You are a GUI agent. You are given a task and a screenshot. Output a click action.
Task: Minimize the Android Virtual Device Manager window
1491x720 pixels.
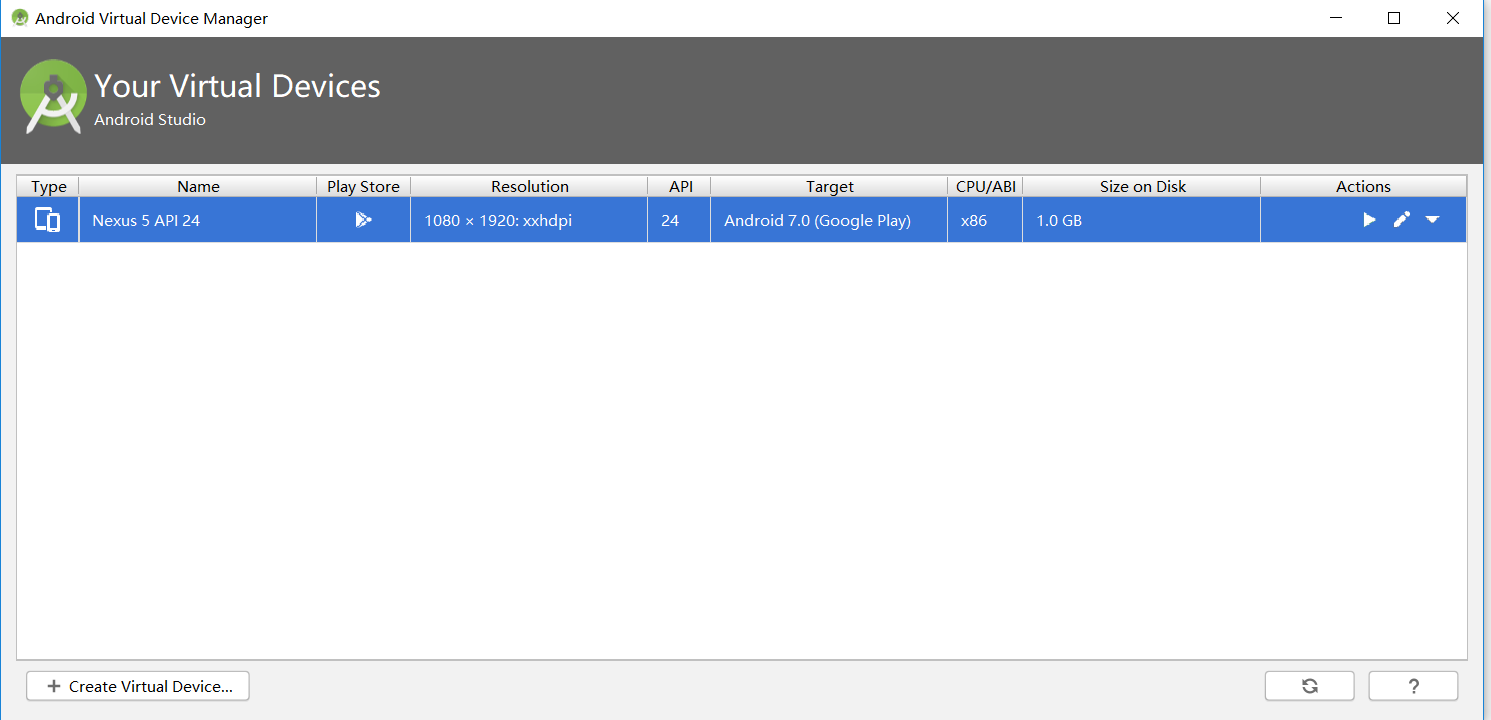pos(1336,18)
